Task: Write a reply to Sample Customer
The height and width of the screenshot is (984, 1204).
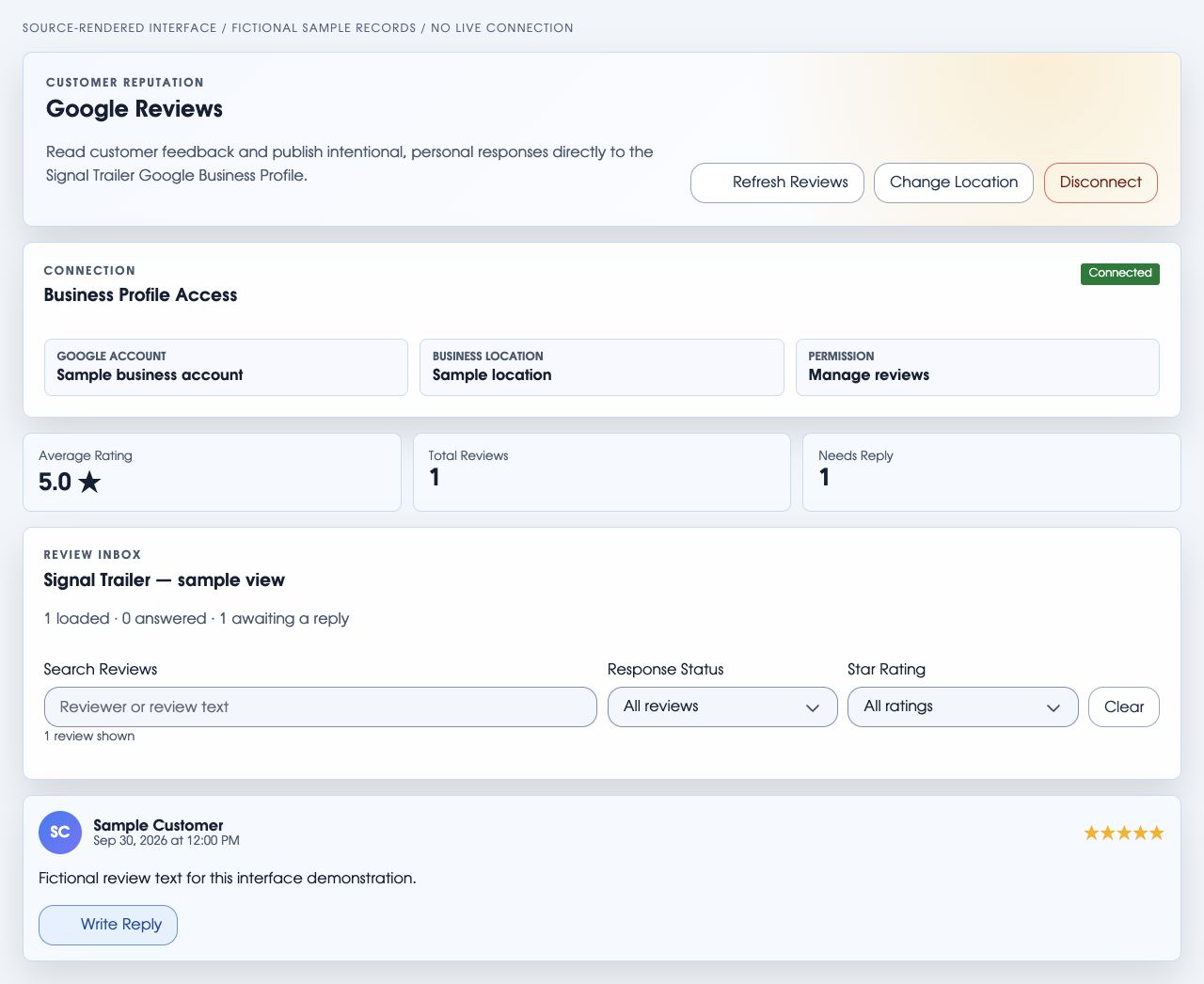Action: tap(108, 925)
